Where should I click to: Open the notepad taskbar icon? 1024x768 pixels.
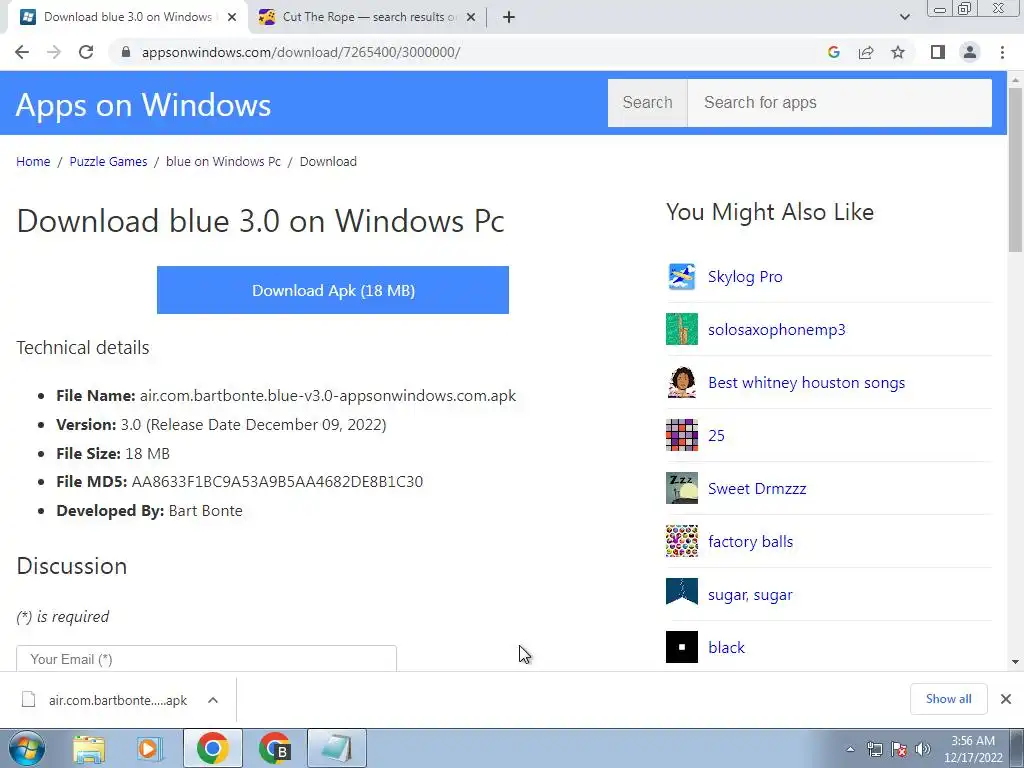[x=336, y=748]
